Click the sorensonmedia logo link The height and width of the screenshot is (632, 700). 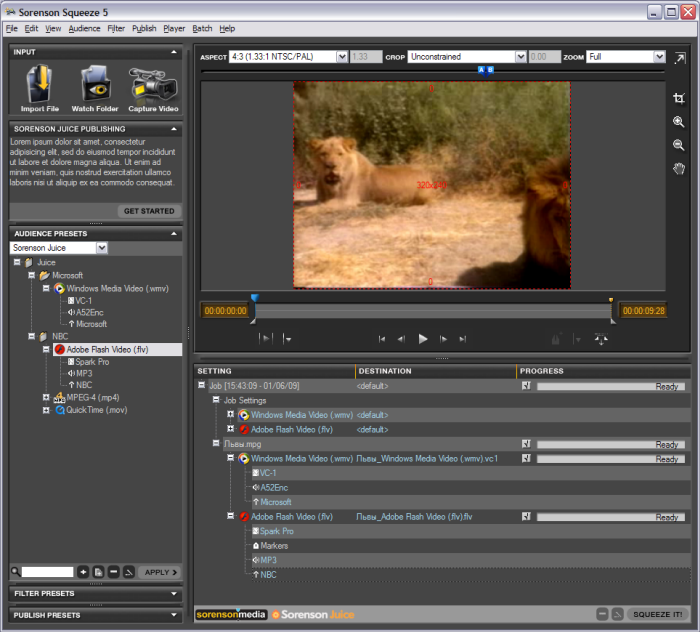(231, 615)
